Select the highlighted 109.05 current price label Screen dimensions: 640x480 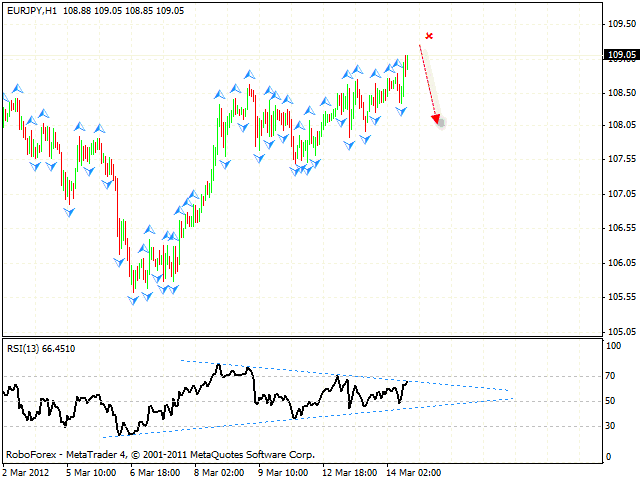(621, 55)
